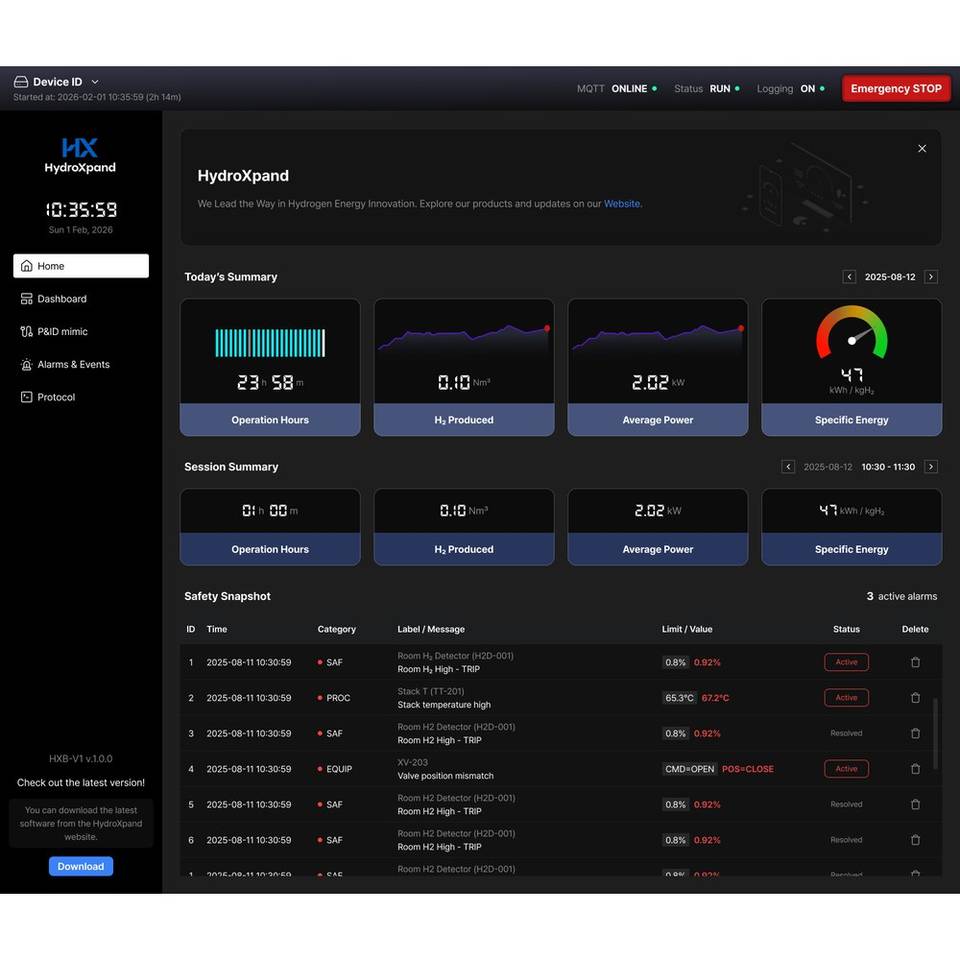Click the 10:30 - 11:30 session time range

pos(888,467)
